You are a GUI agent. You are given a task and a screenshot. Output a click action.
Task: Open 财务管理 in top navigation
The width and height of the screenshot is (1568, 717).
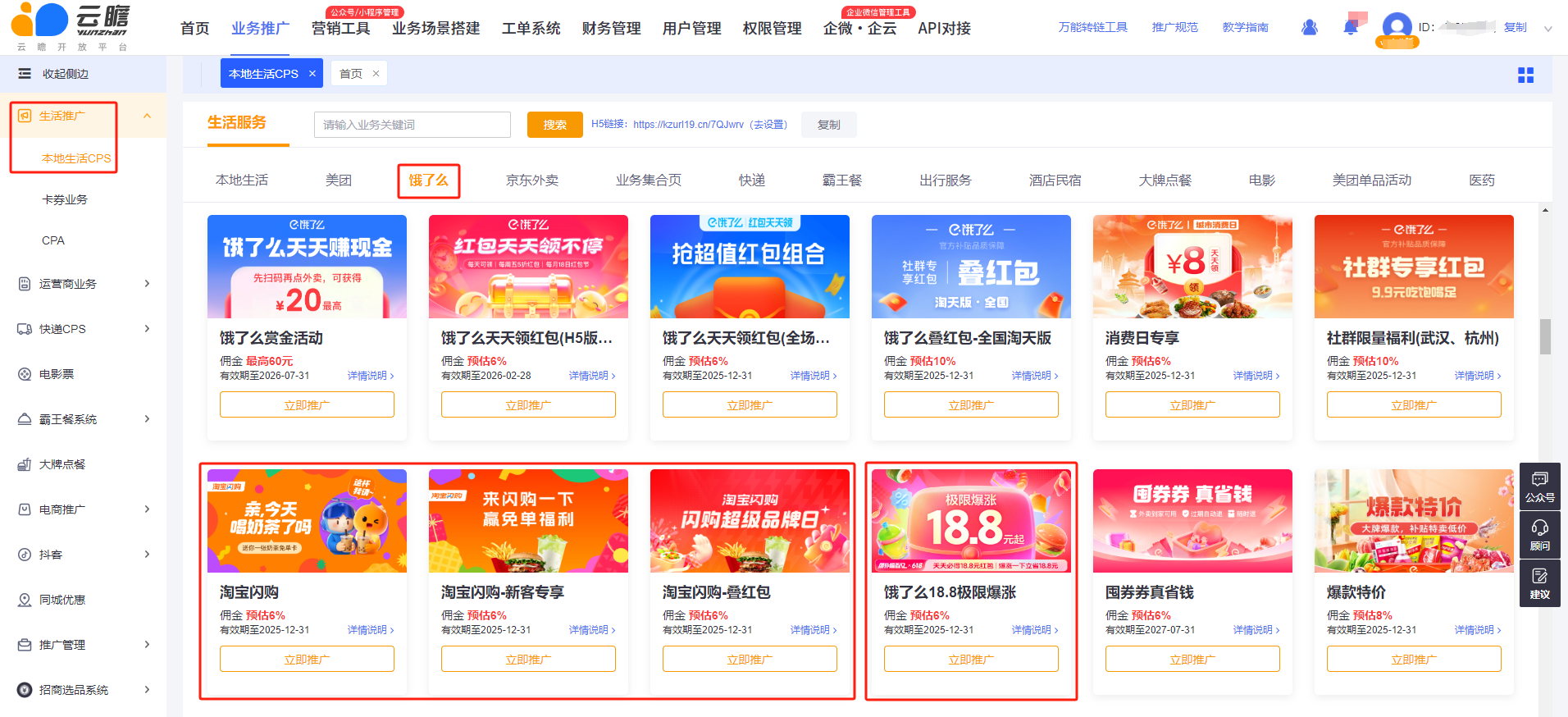(x=611, y=29)
